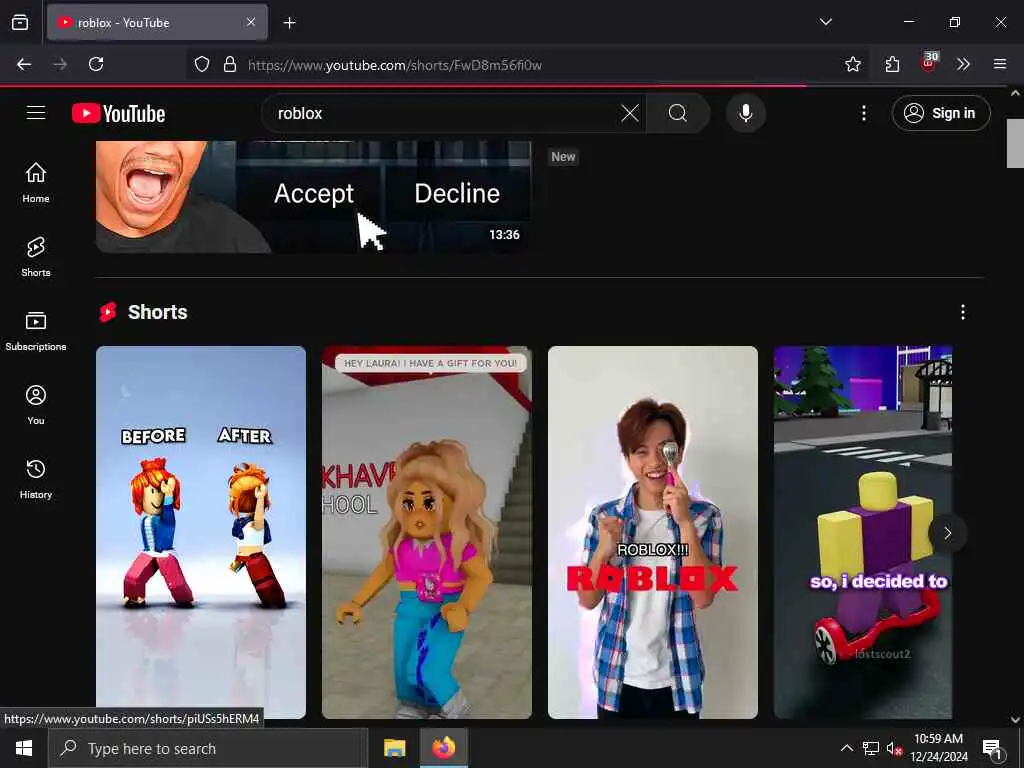
Task: Show hidden system tray icons
Action: click(846, 748)
